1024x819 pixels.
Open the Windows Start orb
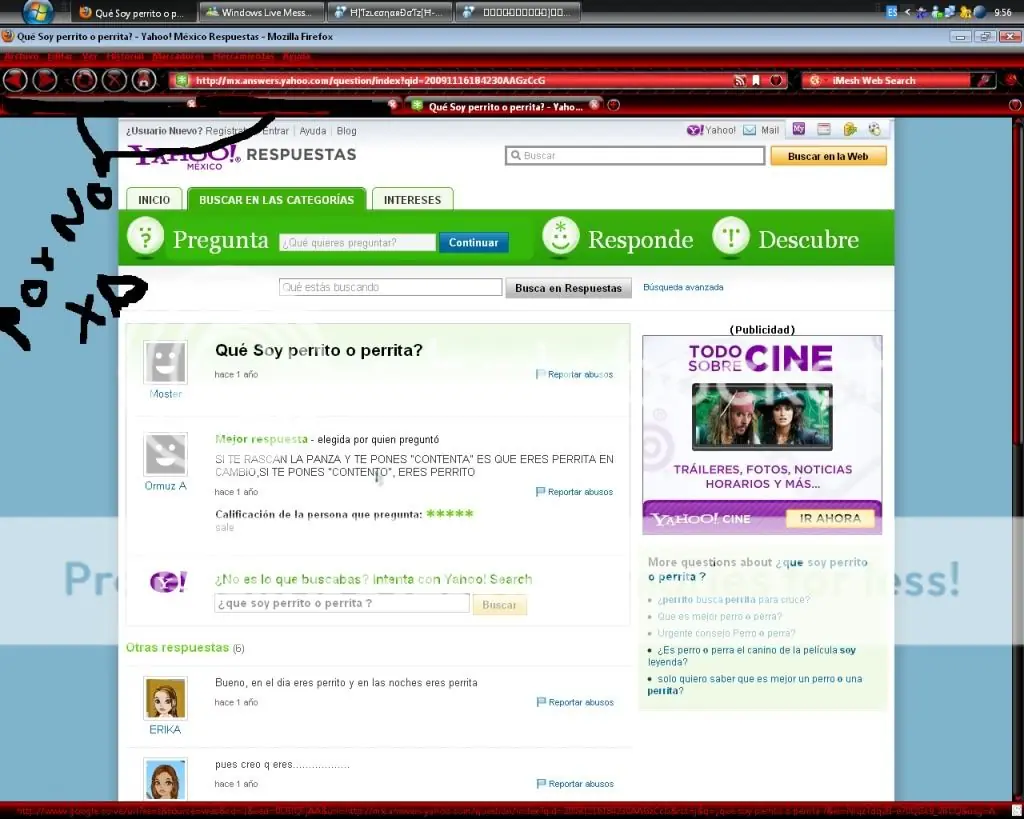[x=38, y=11]
